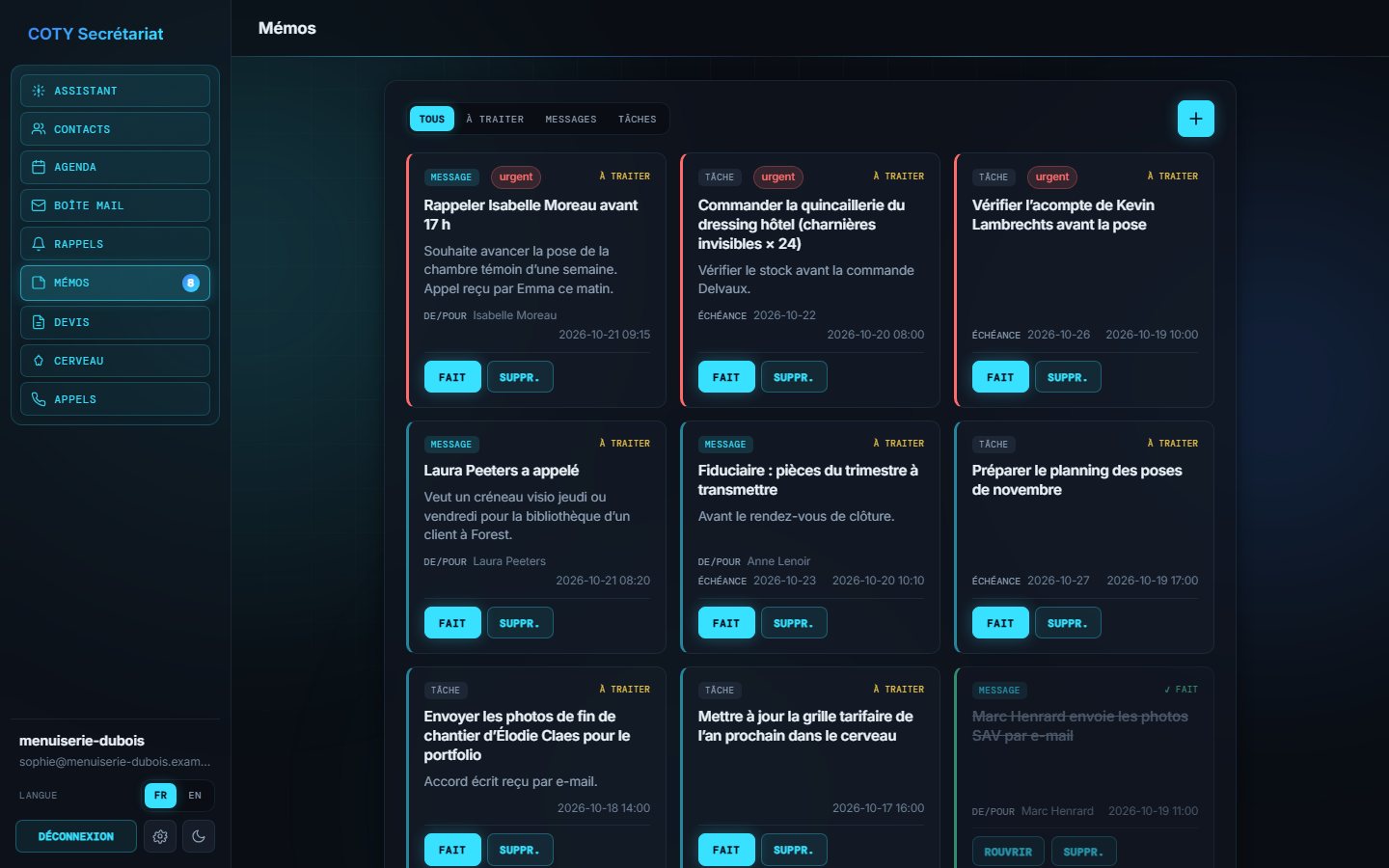Mark Fiduciaire pièces du trimestre as Fait
This screenshot has width=1389, height=868.
click(726, 623)
